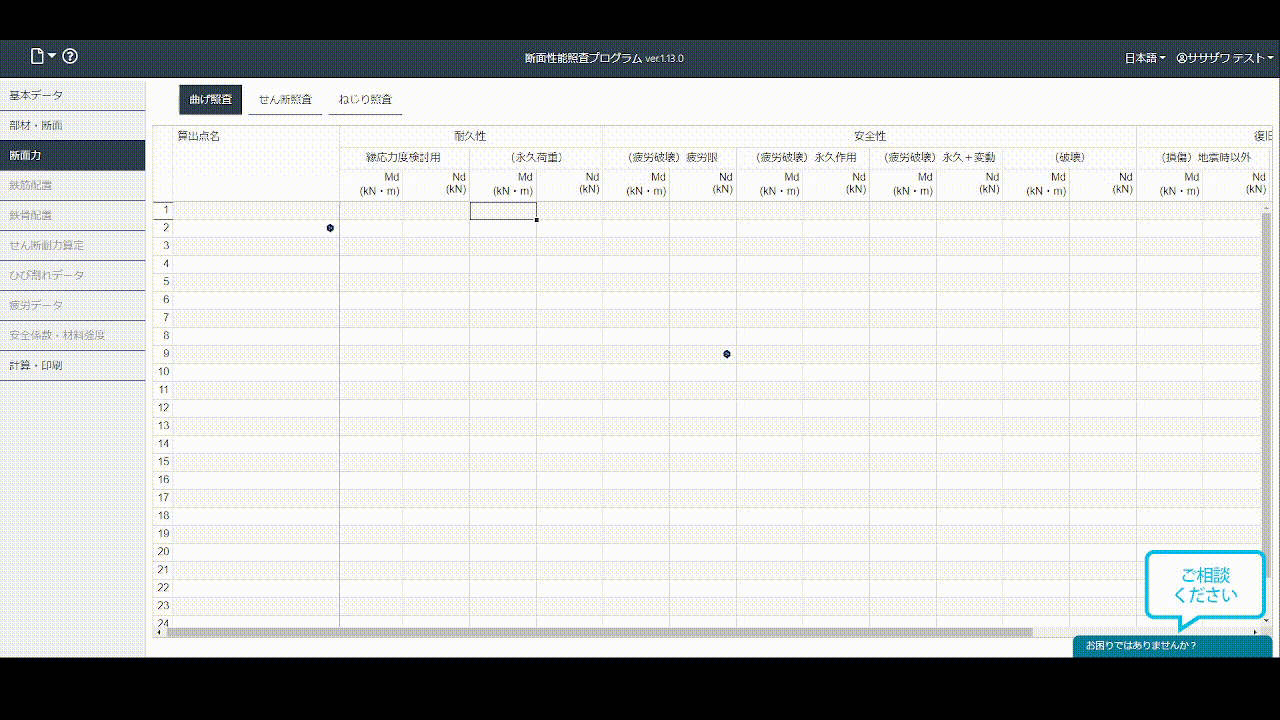Viewport: 1280px width, 720px height.
Task: Open せん断耐力算定 in the sidebar
Action: coord(72,245)
